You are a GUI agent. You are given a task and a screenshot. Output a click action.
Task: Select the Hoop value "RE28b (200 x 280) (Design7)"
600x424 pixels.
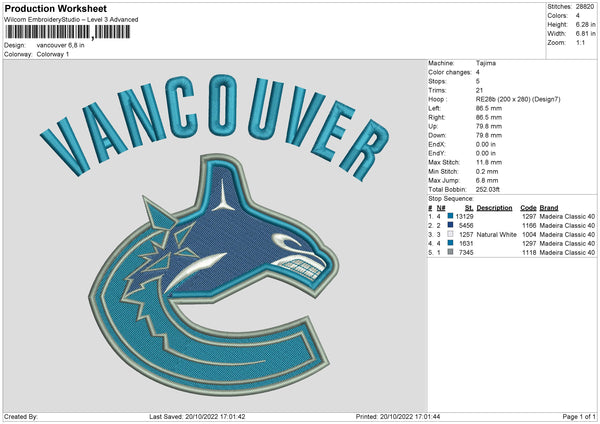(518, 99)
